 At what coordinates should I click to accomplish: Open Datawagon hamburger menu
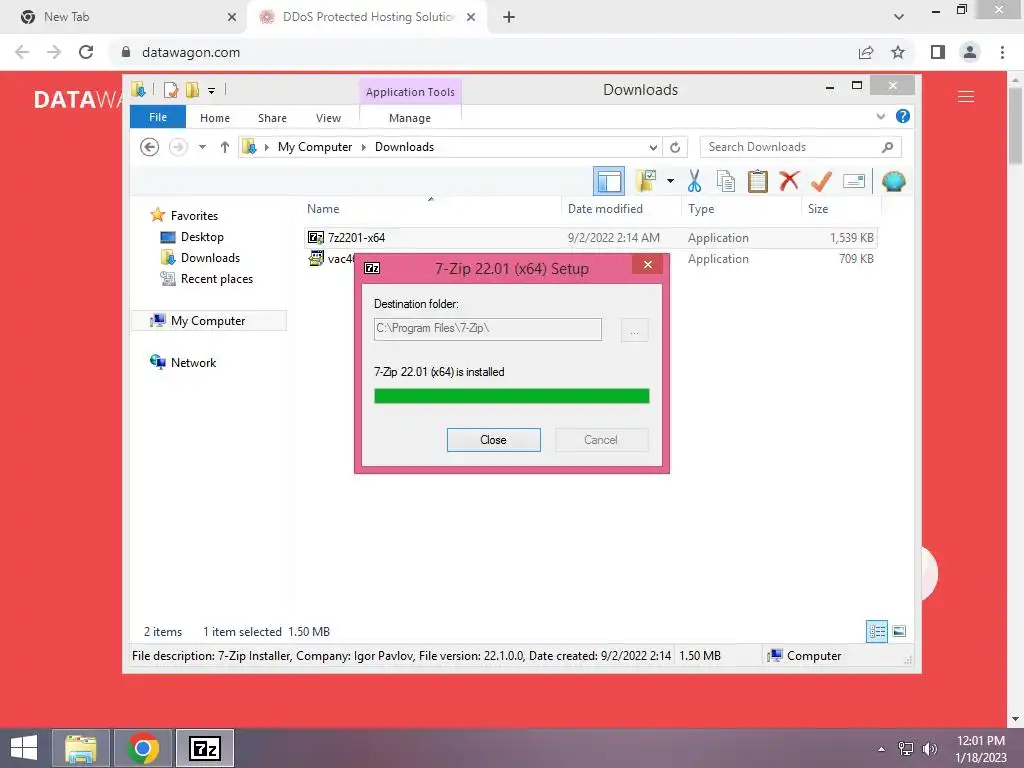tap(966, 97)
